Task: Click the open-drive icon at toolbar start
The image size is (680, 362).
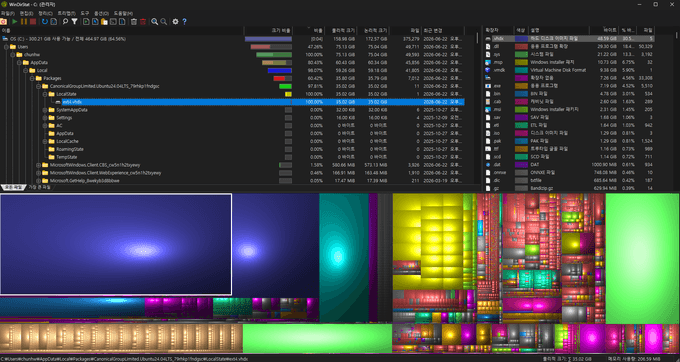Action: coord(3,21)
